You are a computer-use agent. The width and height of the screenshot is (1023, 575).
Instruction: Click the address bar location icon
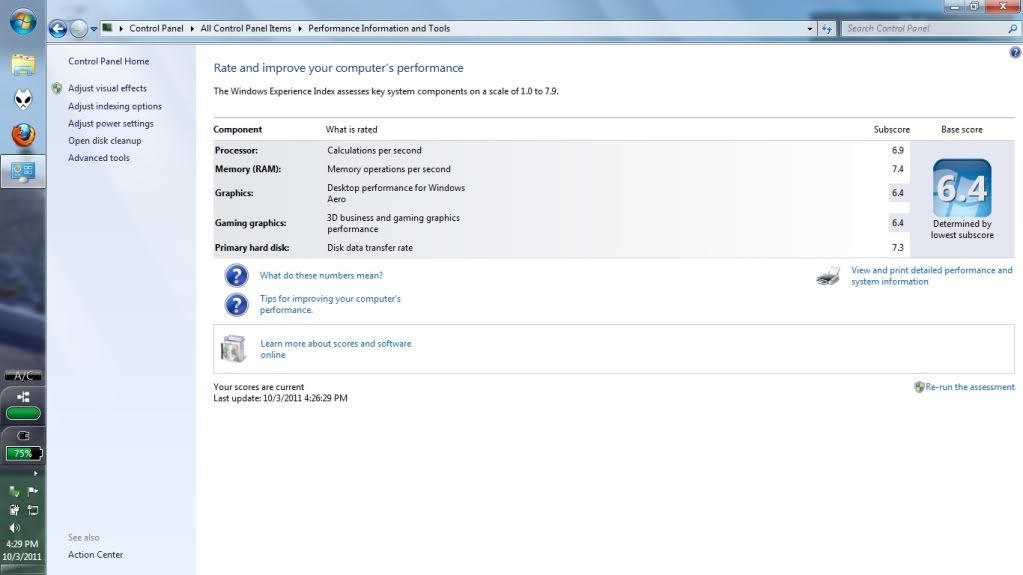[107, 28]
